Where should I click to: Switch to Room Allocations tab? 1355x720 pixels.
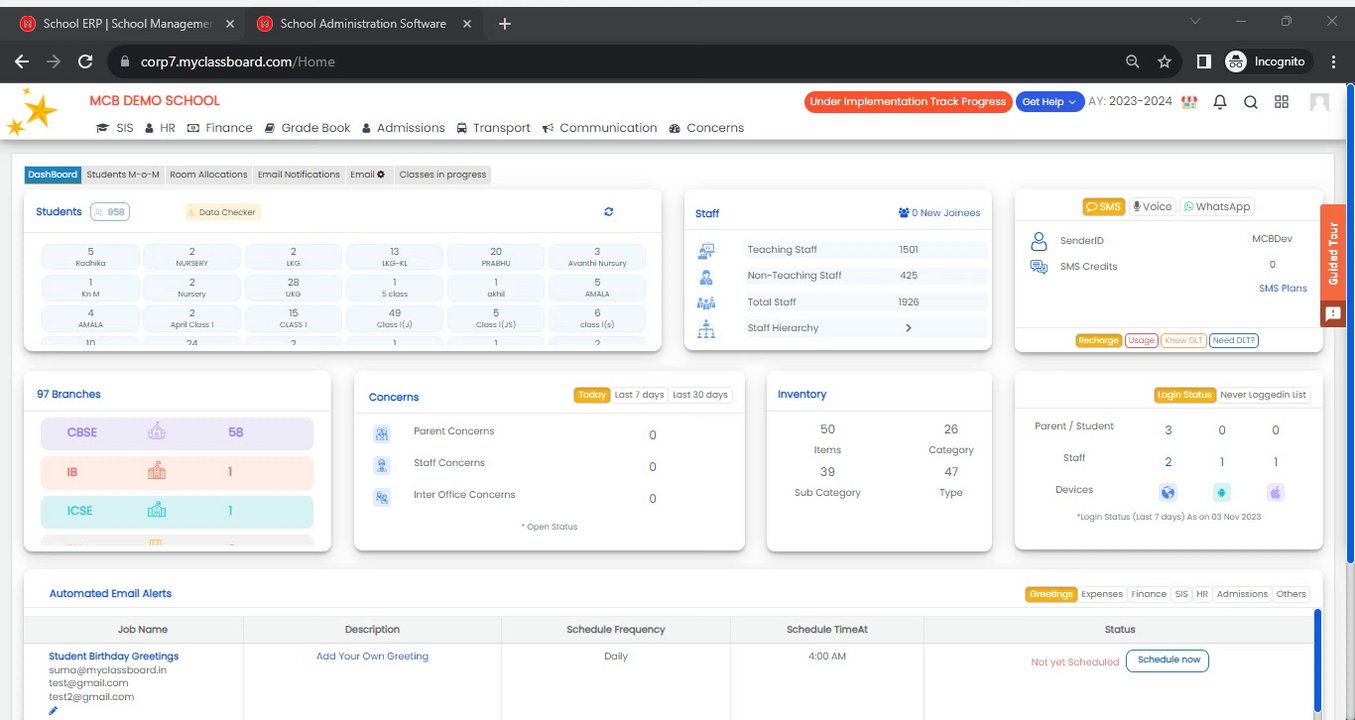pyautogui.click(x=208, y=174)
